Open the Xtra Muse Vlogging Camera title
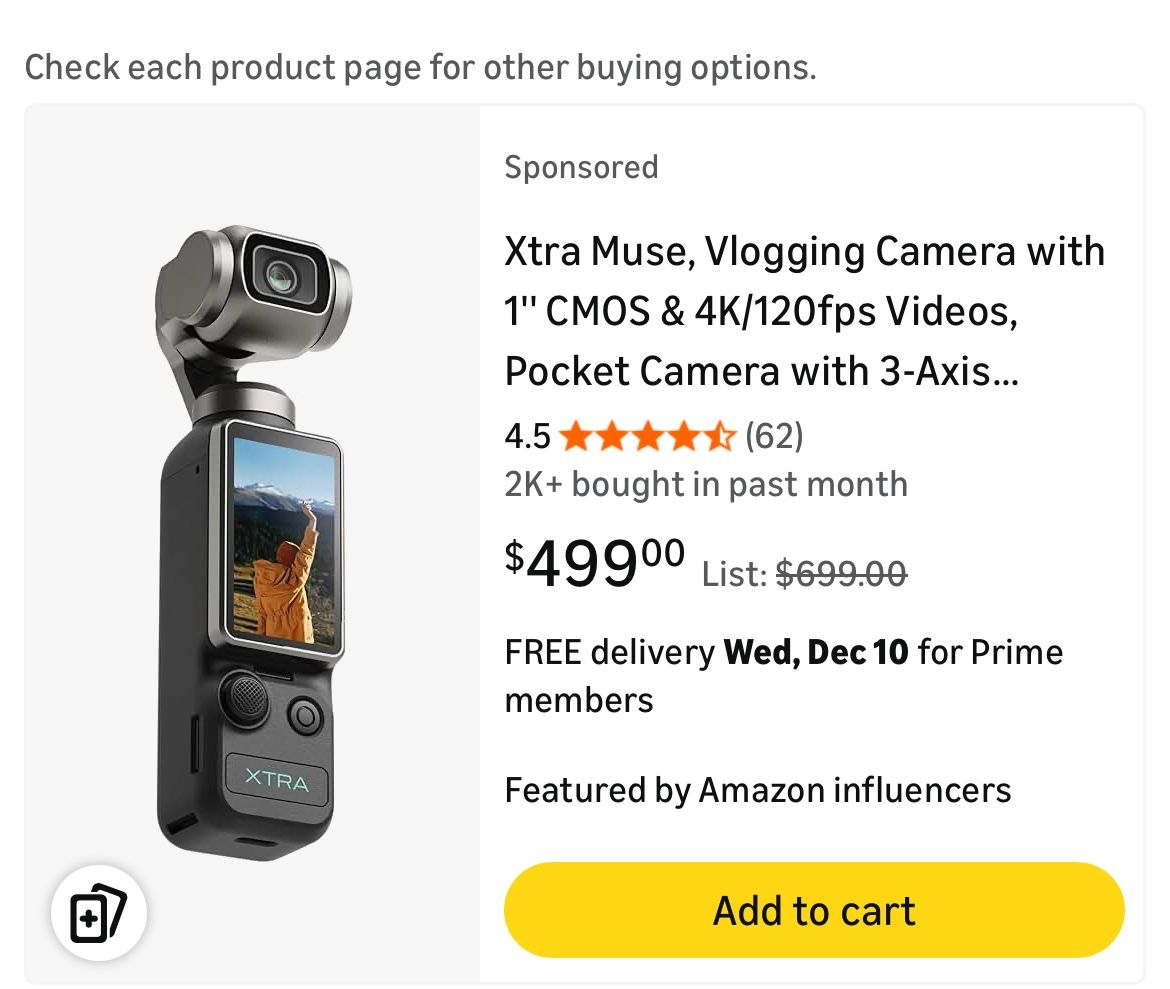Image resolution: width=1170 pixels, height=989 pixels. 804,311
